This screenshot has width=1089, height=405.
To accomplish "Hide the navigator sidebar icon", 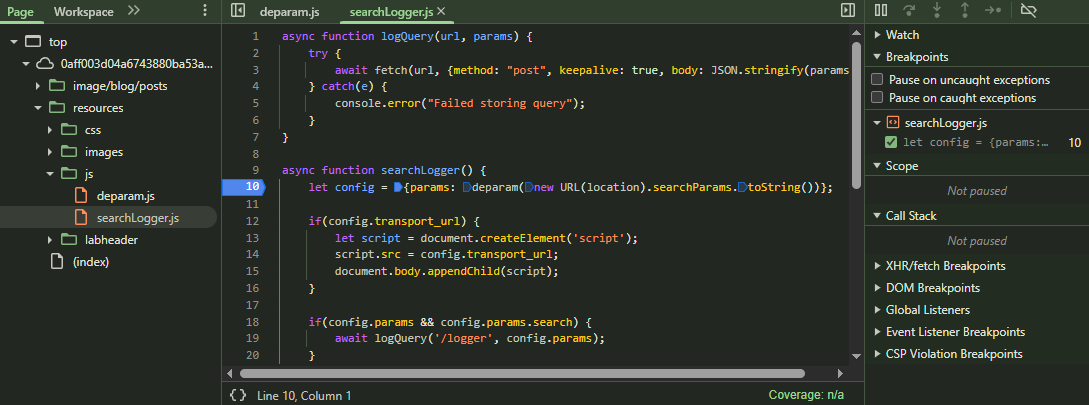I will point(238,10).
